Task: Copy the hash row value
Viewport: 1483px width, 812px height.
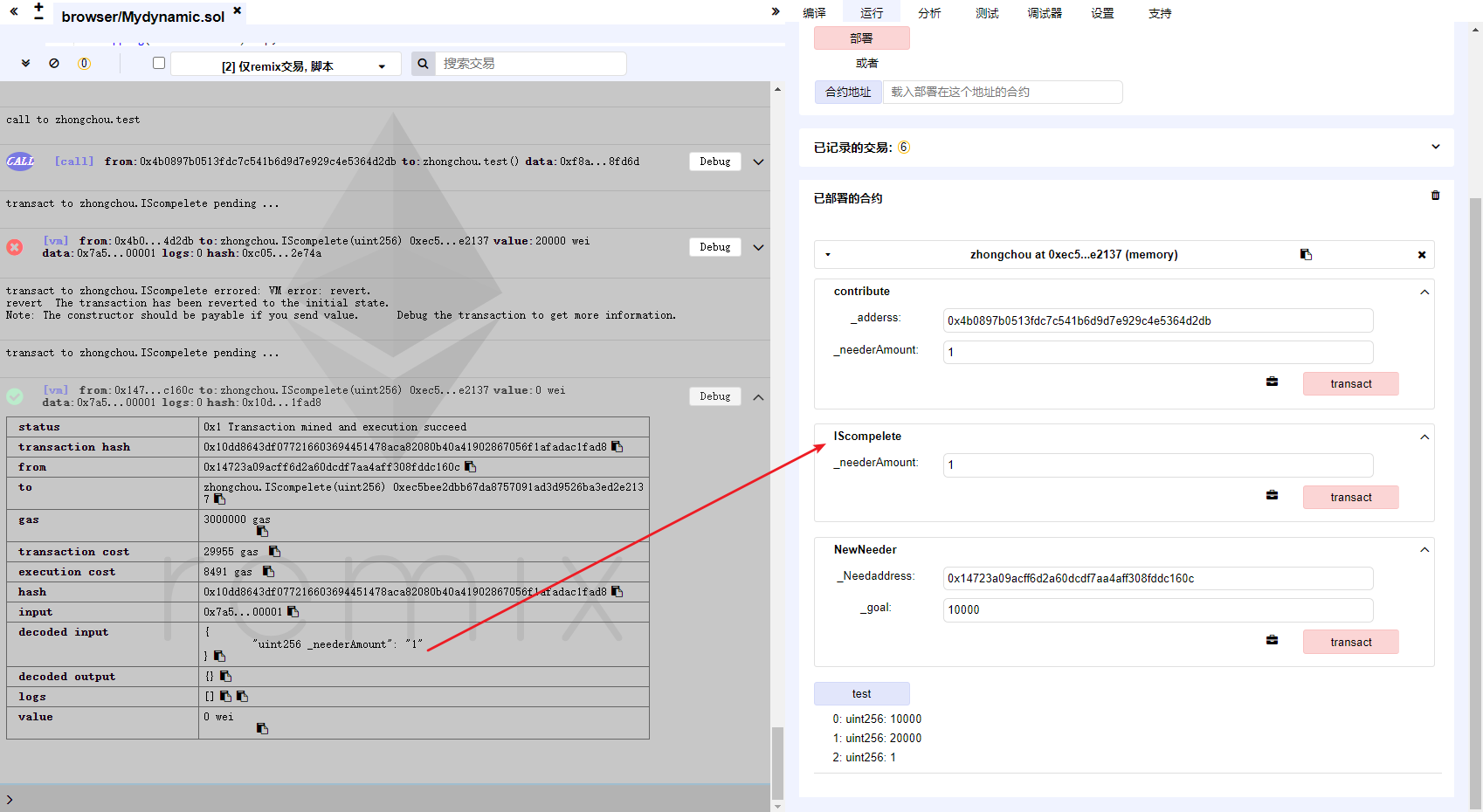Action: (x=617, y=592)
